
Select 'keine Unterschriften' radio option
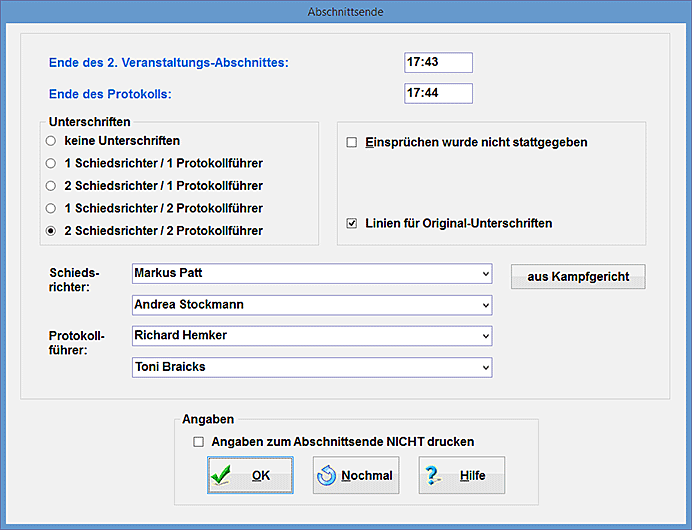tap(51, 141)
